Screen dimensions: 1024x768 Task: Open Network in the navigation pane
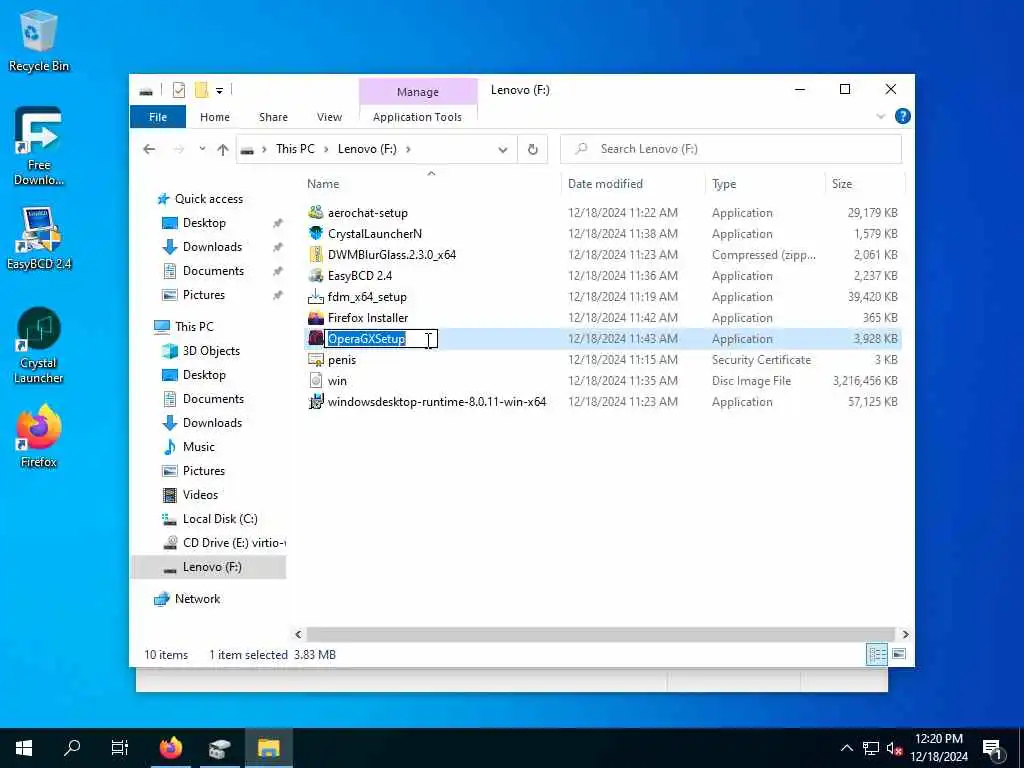coord(197,599)
